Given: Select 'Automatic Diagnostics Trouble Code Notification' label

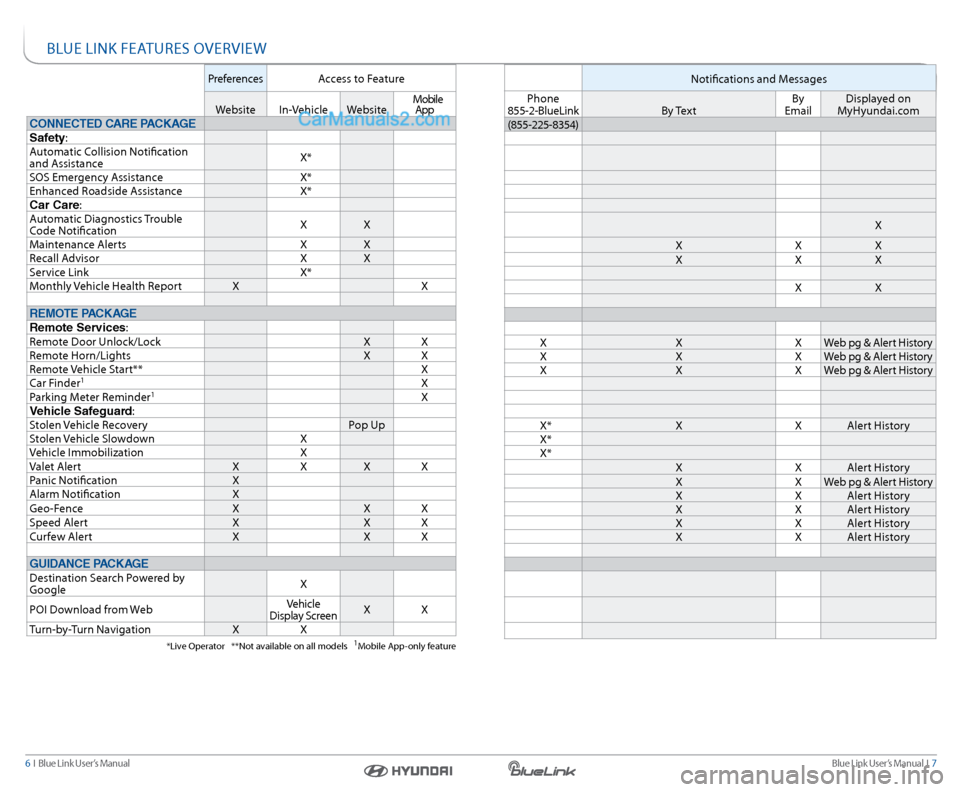Looking at the screenshot, I should (x=106, y=225).
